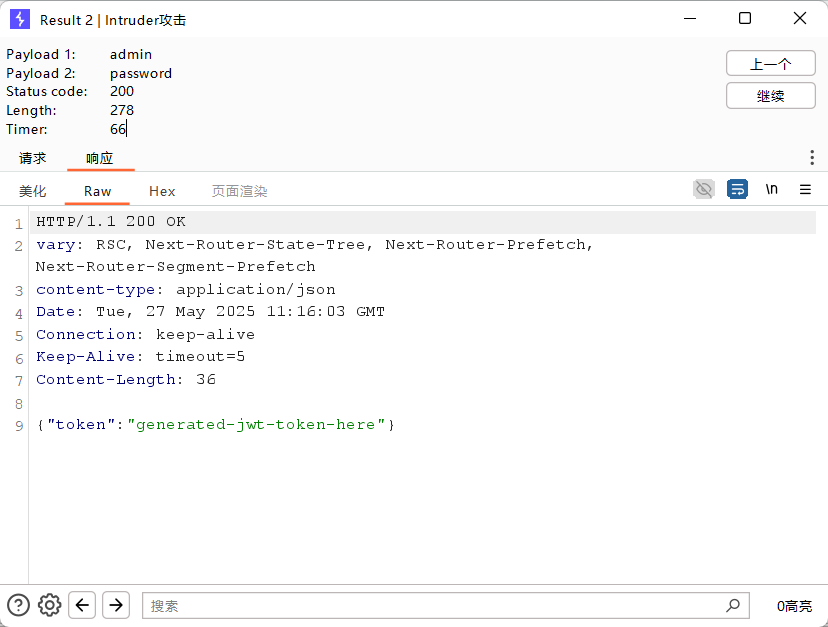Open the Hex view tab
Viewport: 828px width, 627px height.
[x=162, y=191]
